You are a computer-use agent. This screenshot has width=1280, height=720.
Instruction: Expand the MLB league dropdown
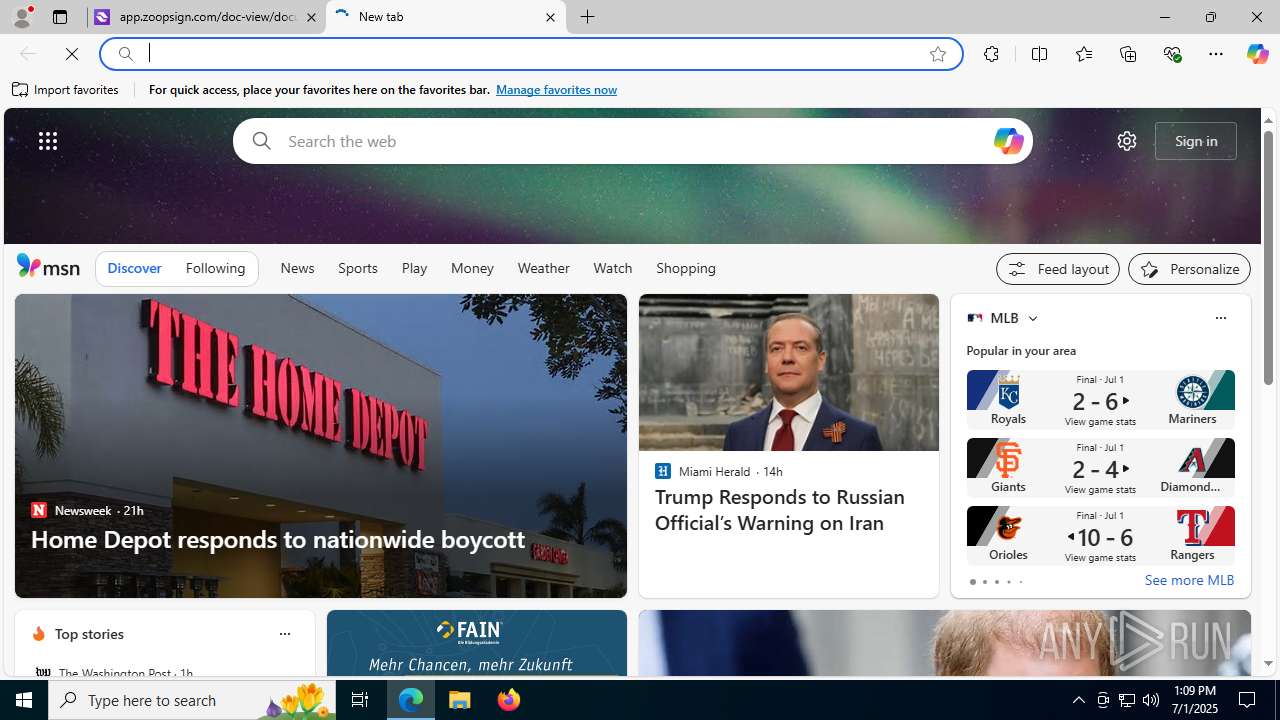tap(1032, 318)
